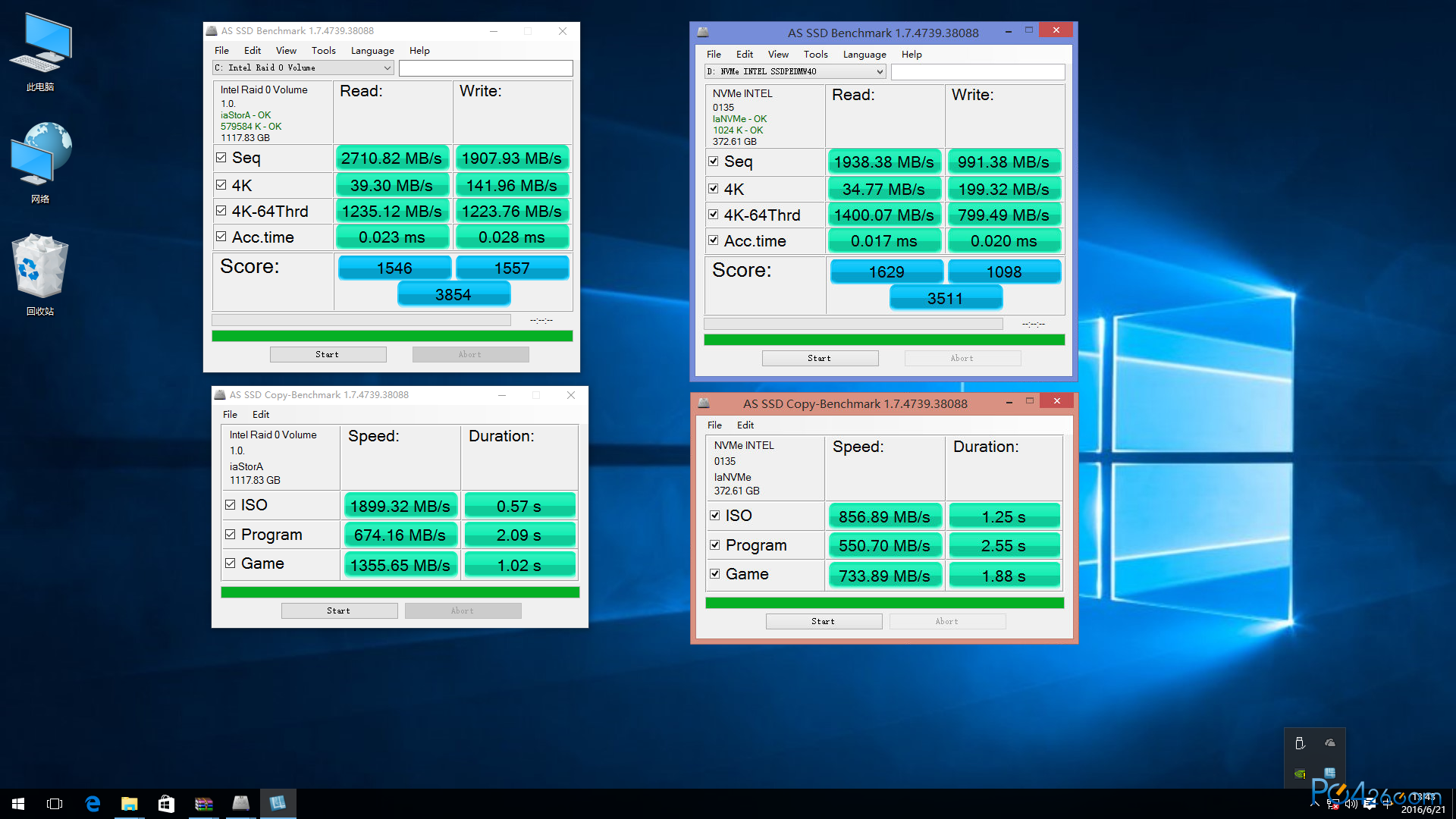This screenshot has width=1456, height=819.
Task: Toggle Acc.time checkbox in the NVMe benchmark
Action: coord(713,240)
